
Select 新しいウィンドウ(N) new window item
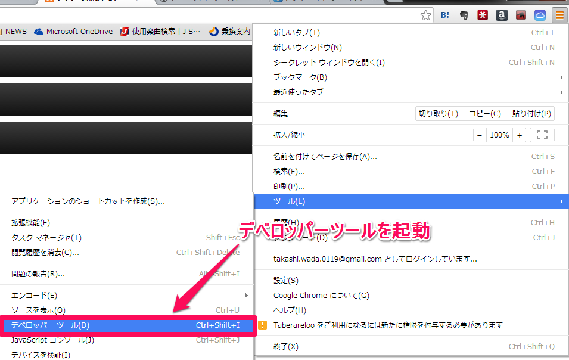click(411, 47)
